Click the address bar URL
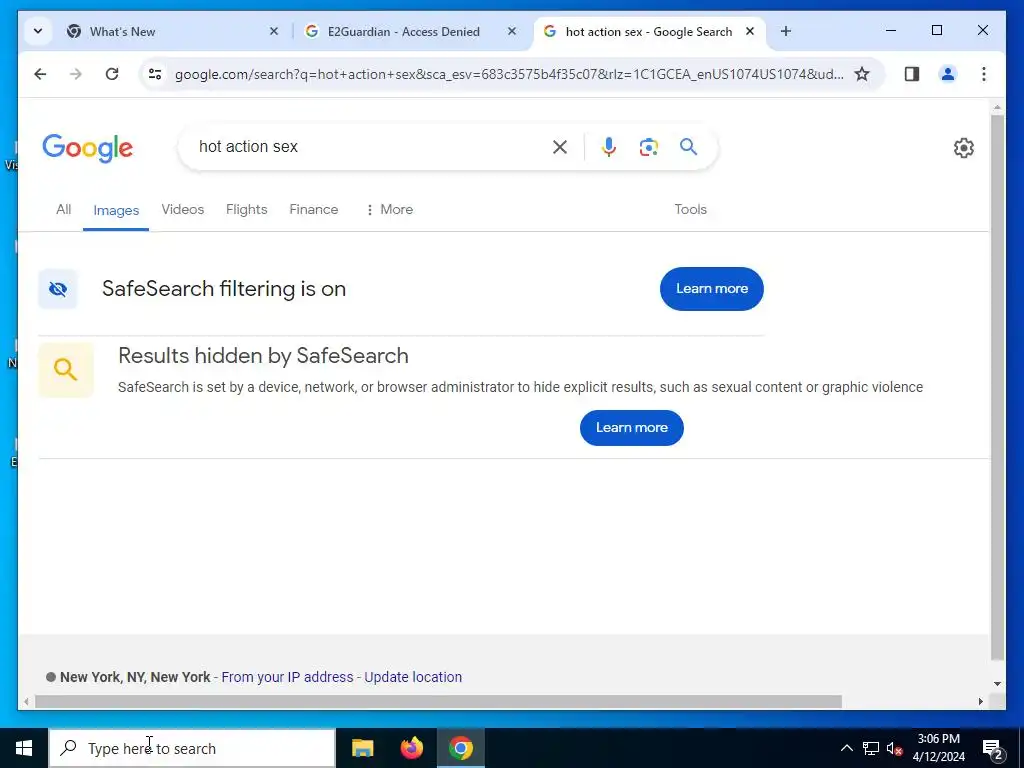 click(509, 74)
